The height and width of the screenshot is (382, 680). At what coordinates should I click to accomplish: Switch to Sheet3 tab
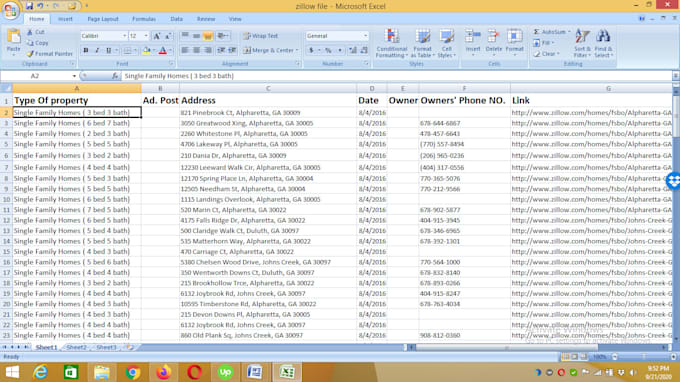point(106,347)
